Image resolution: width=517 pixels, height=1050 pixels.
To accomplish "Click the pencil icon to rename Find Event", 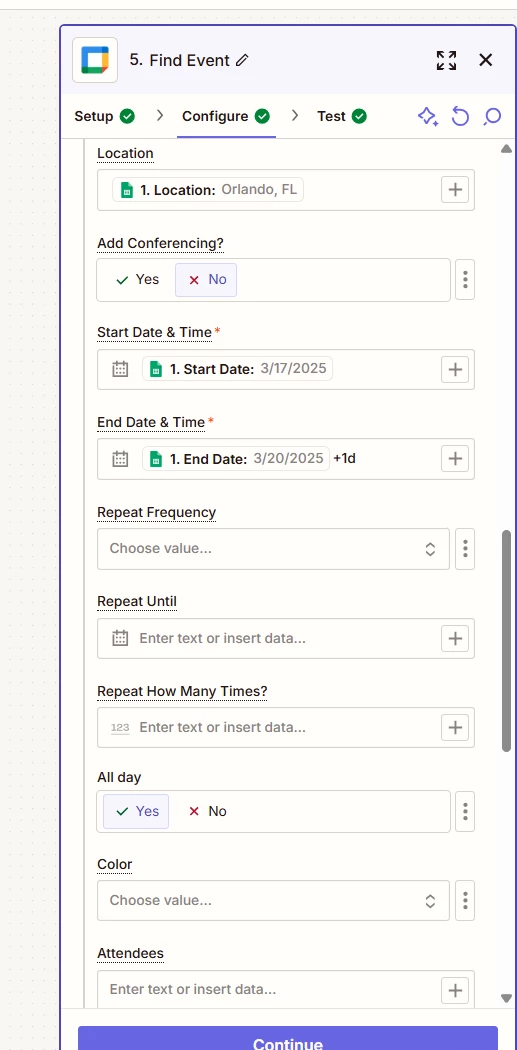I will click(242, 60).
